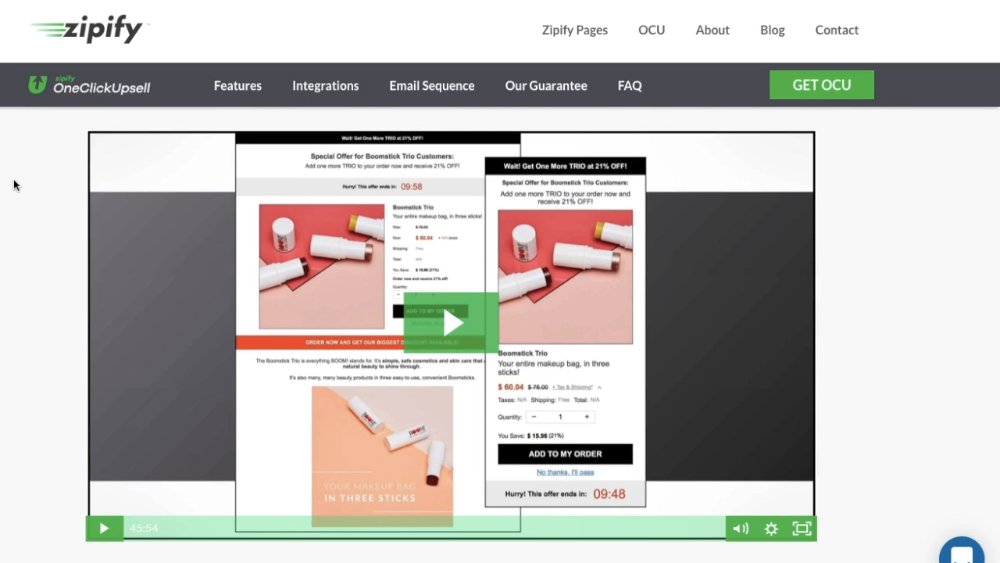The width and height of the screenshot is (1000, 563).
Task: Click the Zipify logo
Action: pyautogui.click(x=90, y=29)
